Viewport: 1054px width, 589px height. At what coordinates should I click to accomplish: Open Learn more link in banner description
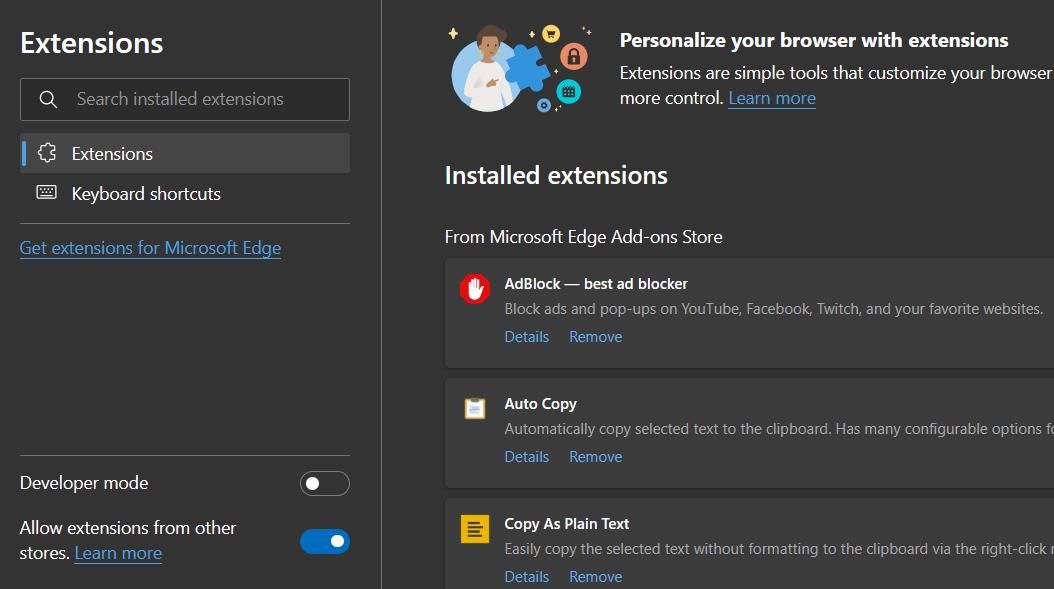tap(772, 98)
